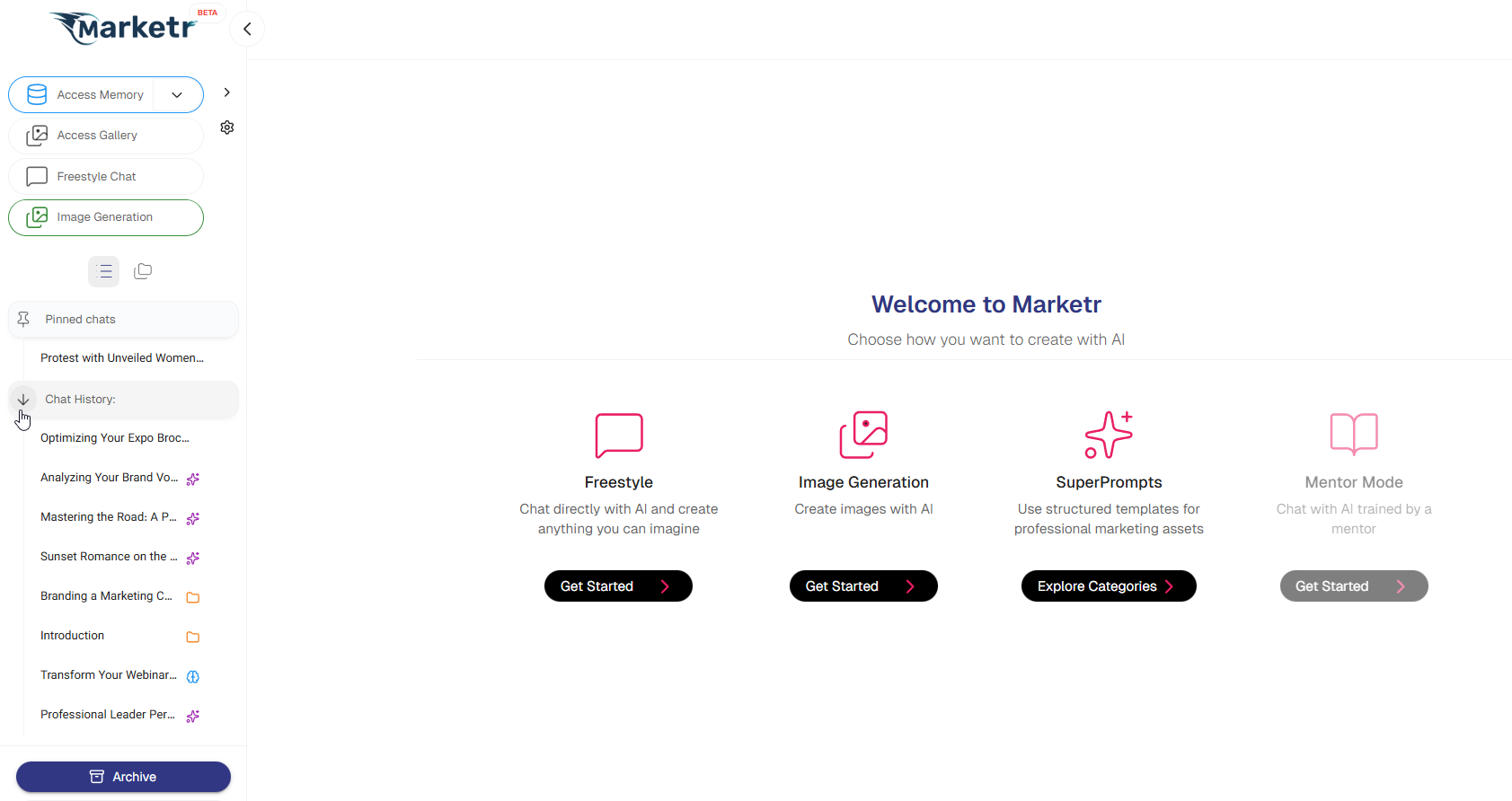
Task: Switch to folder view icon
Action: (x=143, y=271)
